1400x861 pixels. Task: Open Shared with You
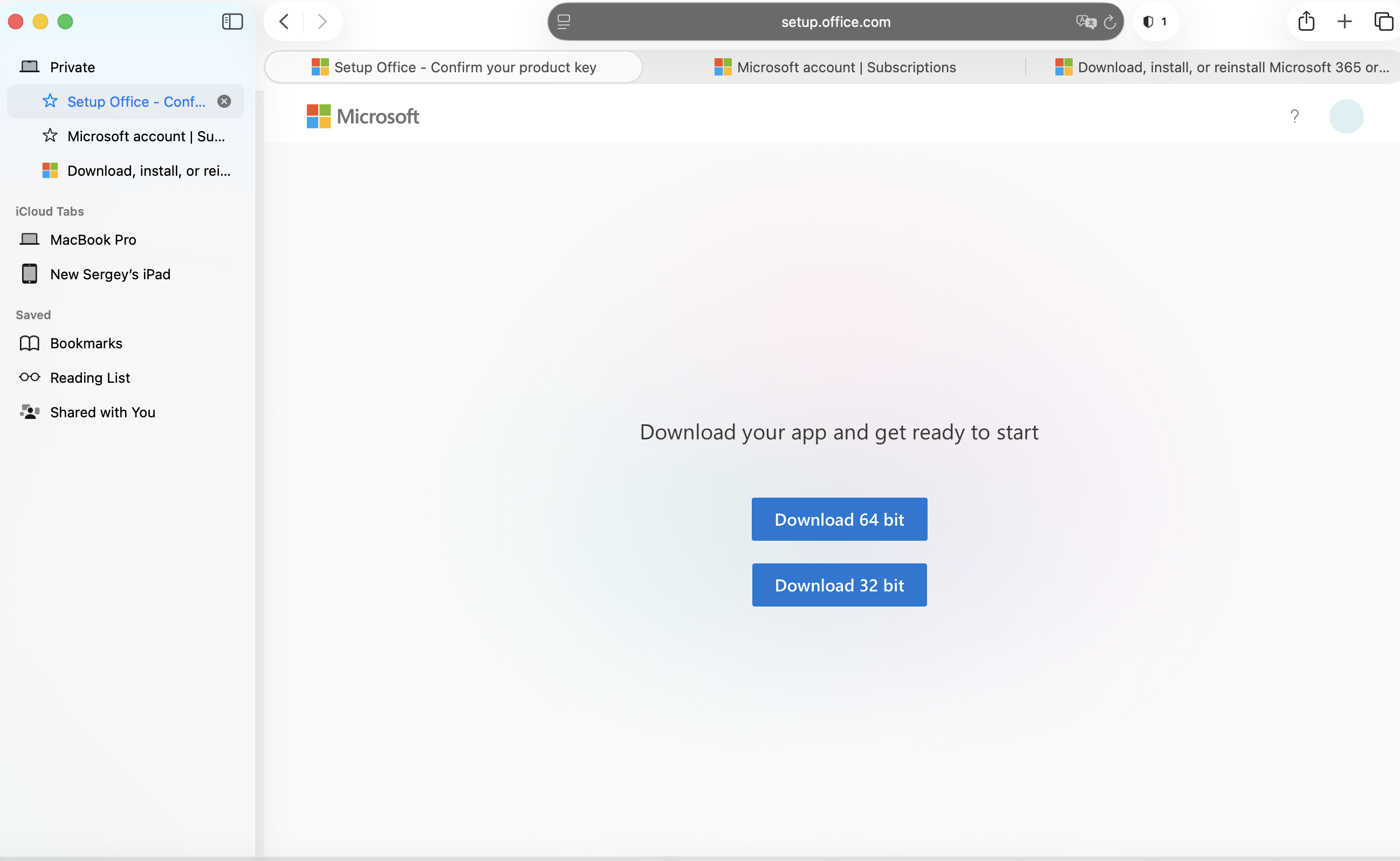pyautogui.click(x=125, y=412)
